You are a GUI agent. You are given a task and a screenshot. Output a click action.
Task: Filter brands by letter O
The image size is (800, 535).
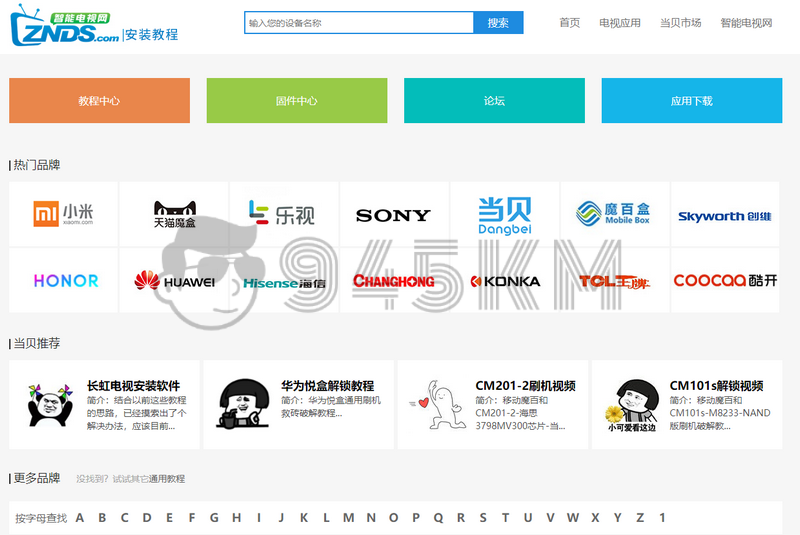point(393,518)
